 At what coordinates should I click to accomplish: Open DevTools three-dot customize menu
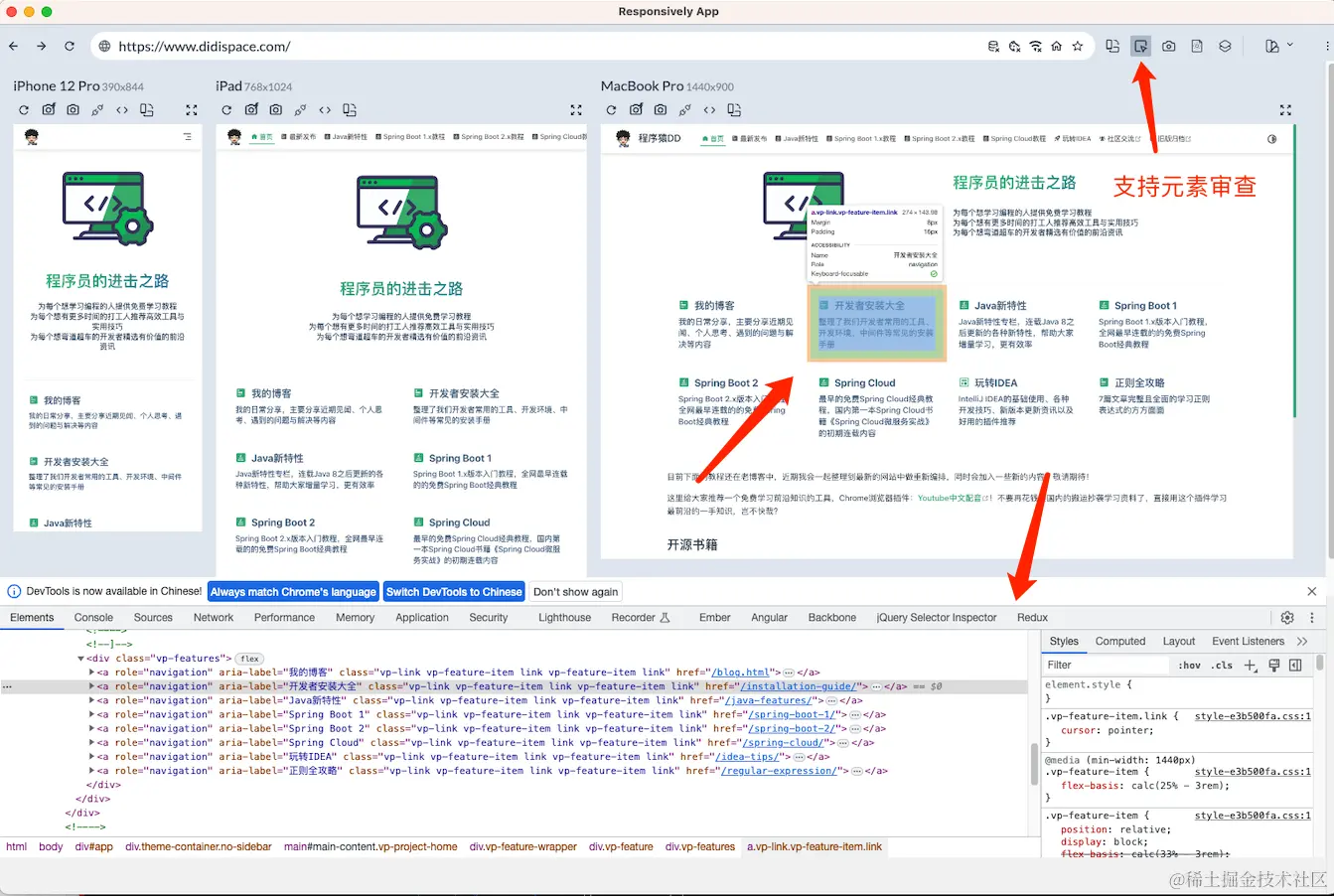tap(1311, 618)
